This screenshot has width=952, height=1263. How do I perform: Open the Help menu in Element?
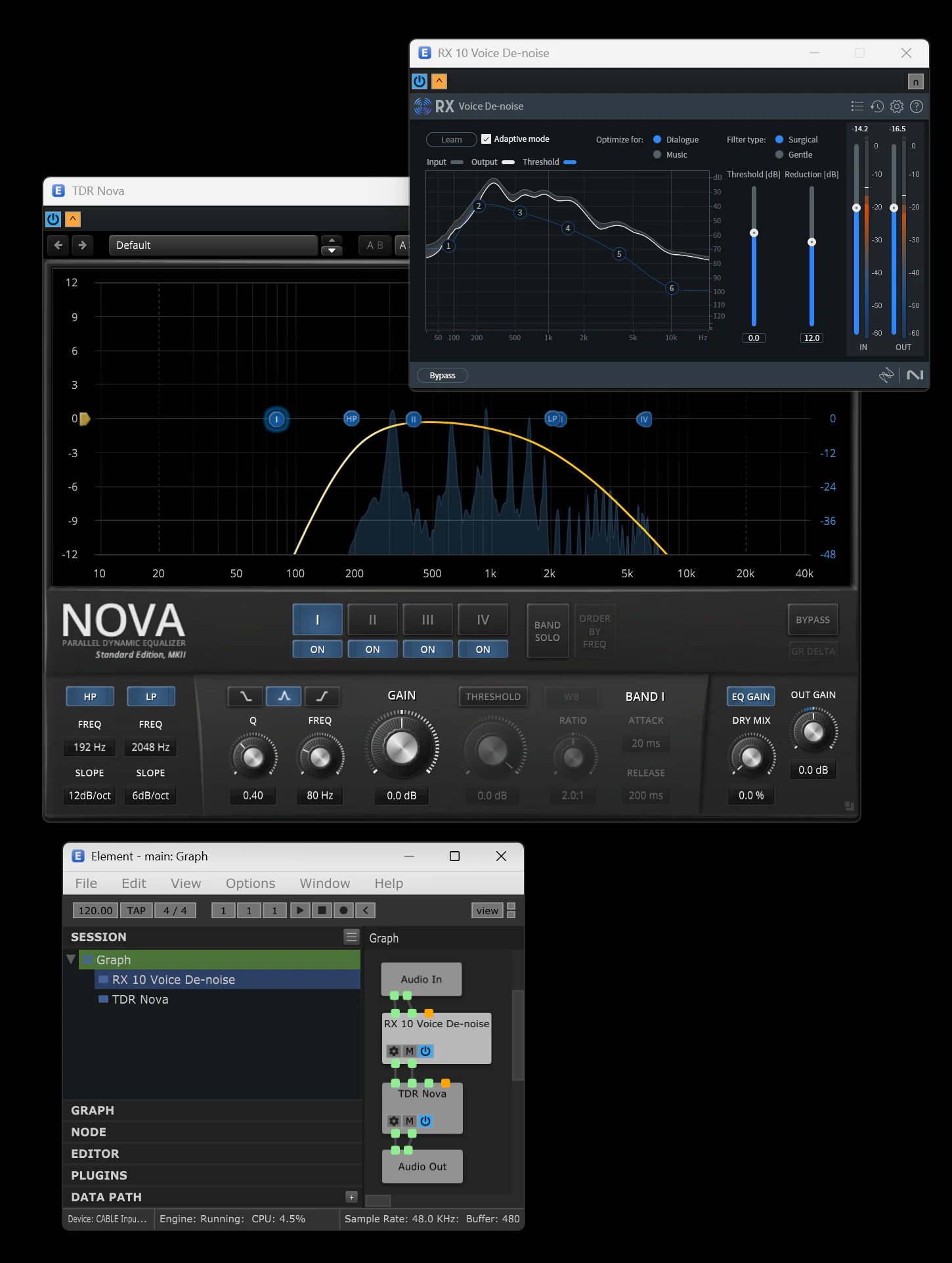coord(389,883)
